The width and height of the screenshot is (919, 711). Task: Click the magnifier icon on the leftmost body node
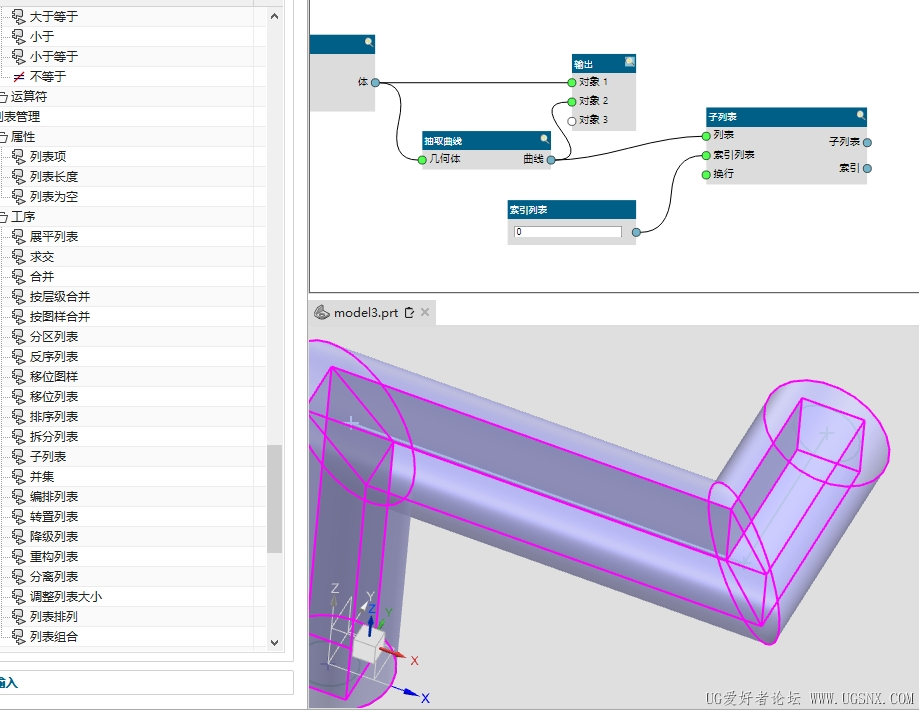click(x=369, y=42)
